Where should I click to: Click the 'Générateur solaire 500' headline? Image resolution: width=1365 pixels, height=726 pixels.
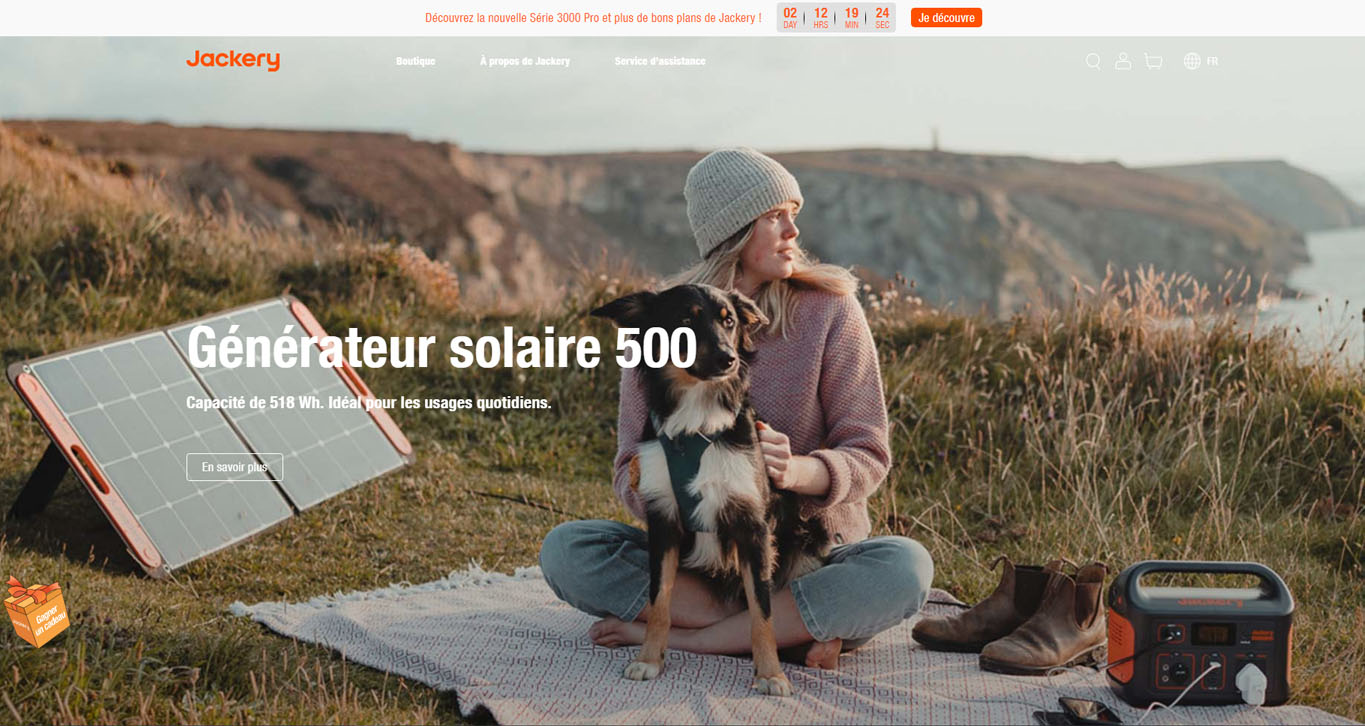click(x=441, y=347)
